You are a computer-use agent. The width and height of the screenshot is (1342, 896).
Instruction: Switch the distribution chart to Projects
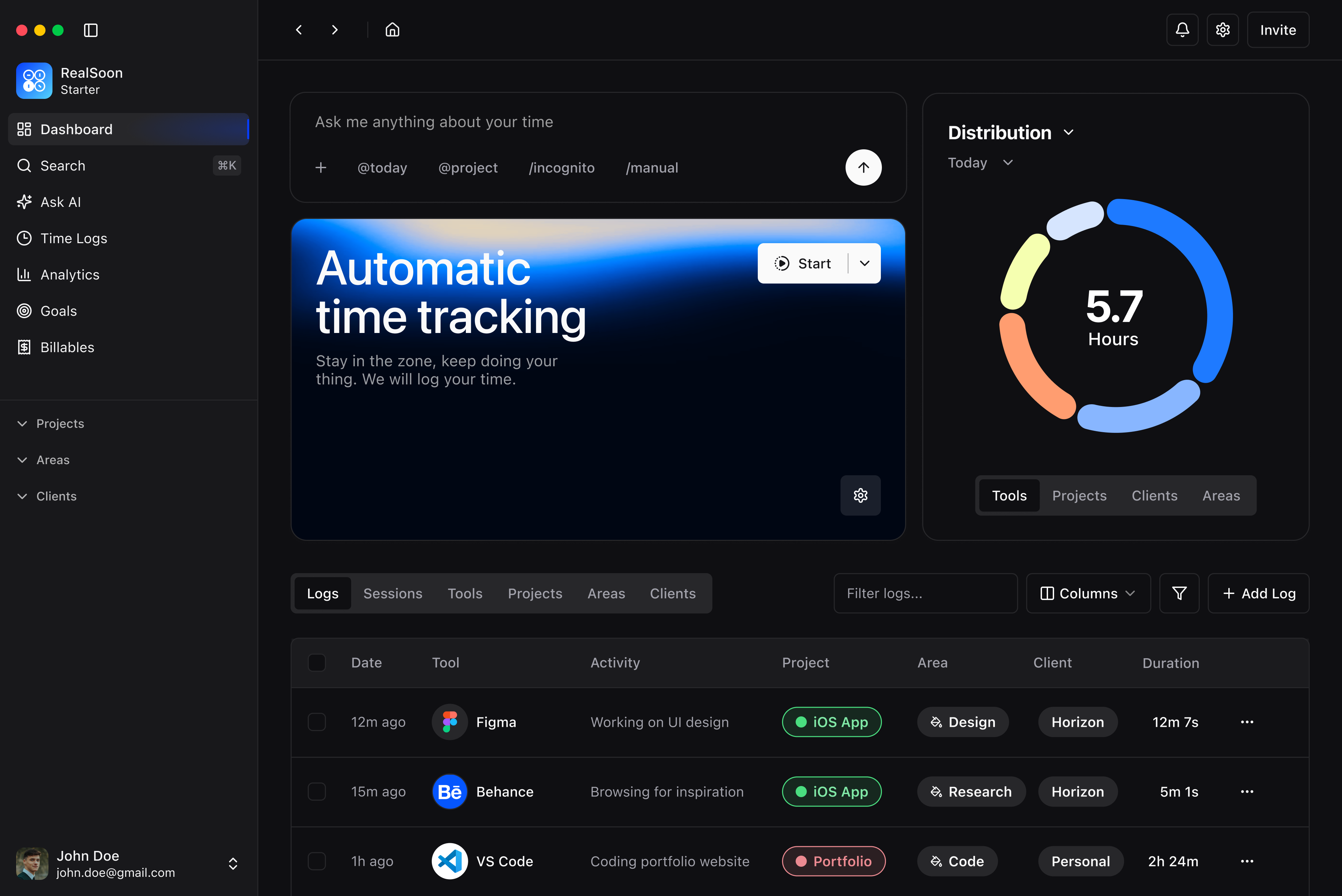(x=1079, y=495)
